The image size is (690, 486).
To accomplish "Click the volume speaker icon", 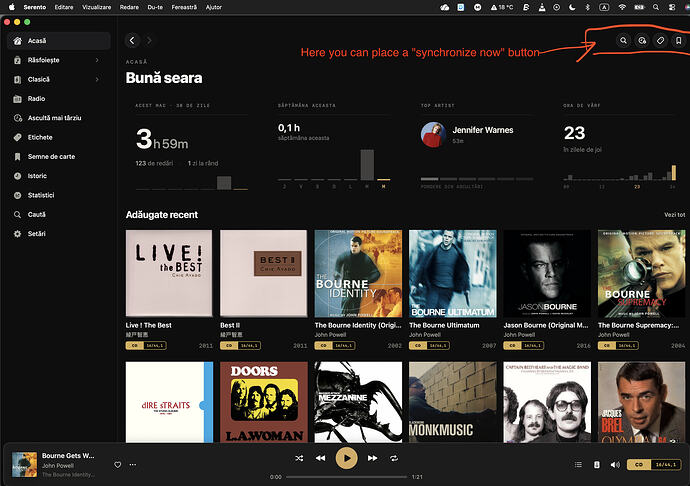I will tap(615, 464).
